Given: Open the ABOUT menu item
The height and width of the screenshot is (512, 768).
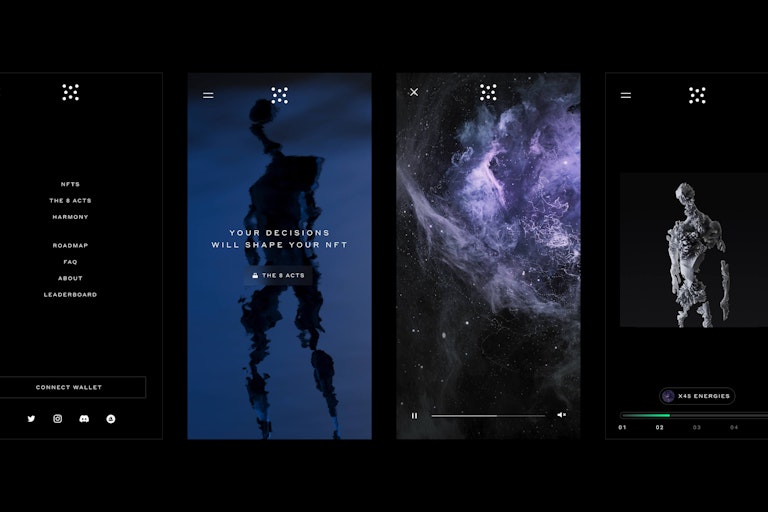Looking at the screenshot, I should coord(70,278).
